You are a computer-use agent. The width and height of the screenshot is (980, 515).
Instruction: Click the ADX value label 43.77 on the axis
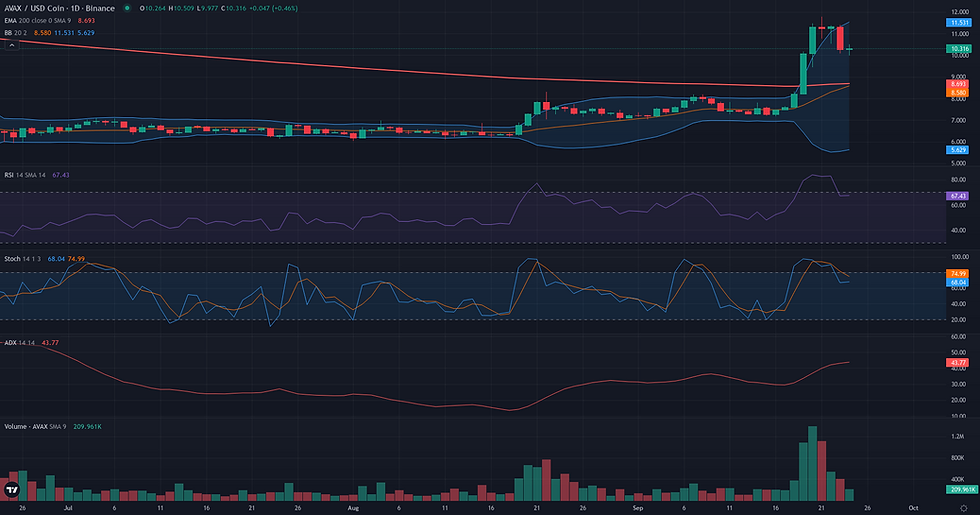[x=958, y=362]
